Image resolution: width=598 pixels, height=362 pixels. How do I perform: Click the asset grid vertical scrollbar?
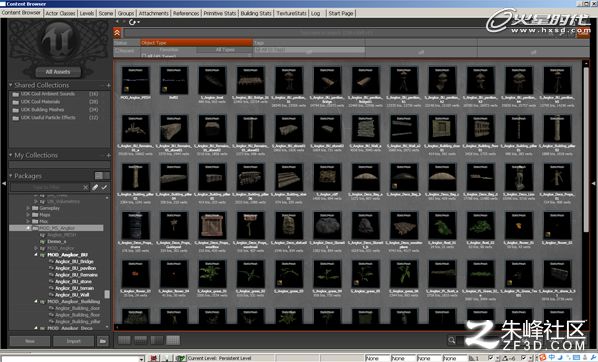coord(586,149)
